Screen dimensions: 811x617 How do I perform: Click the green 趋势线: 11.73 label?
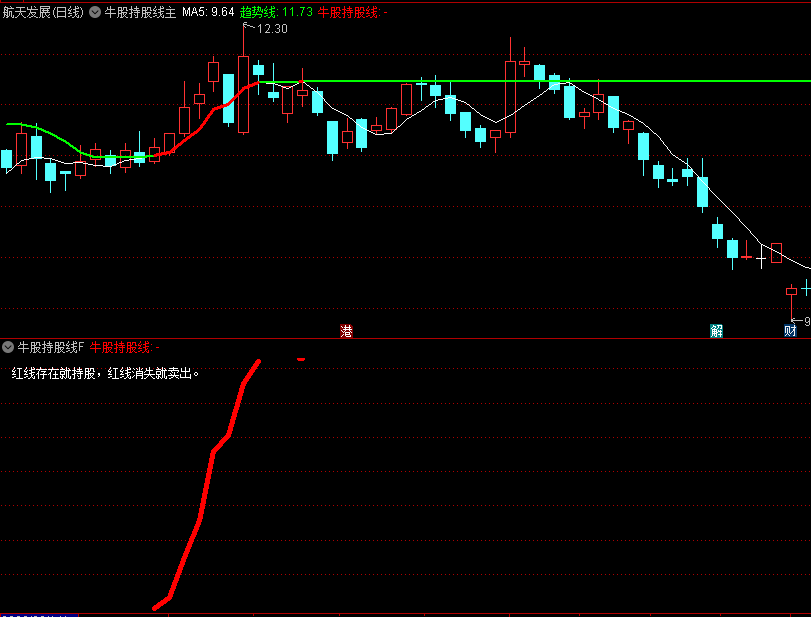(276, 12)
